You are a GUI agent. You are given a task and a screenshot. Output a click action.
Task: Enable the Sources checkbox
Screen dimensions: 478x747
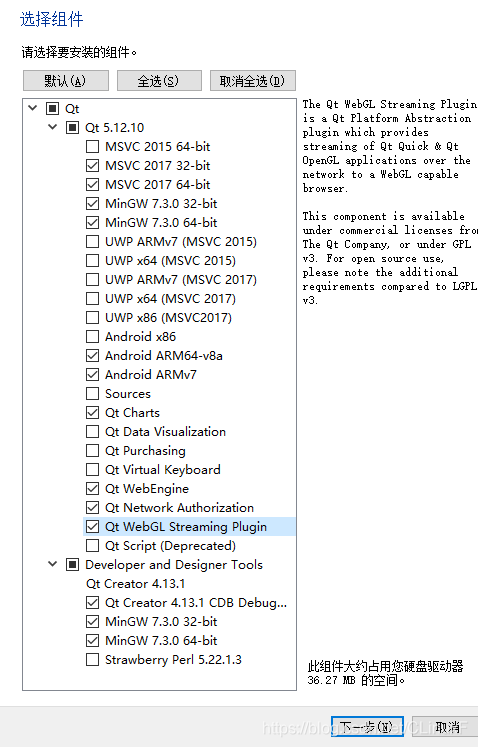pyautogui.click(x=92, y=394)
